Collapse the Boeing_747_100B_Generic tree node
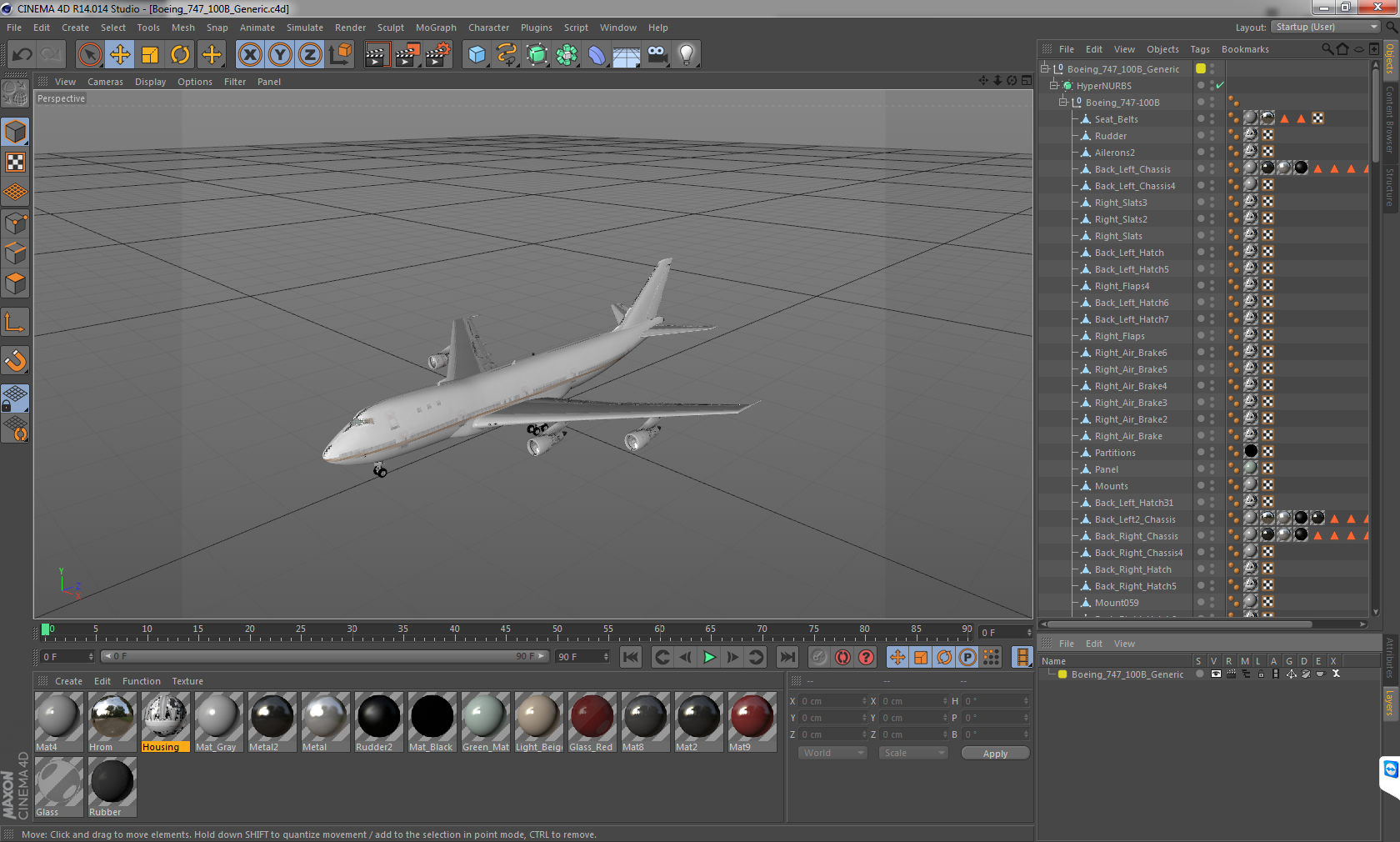The width and height of the screenshot is (1400, 842). 1044,68
